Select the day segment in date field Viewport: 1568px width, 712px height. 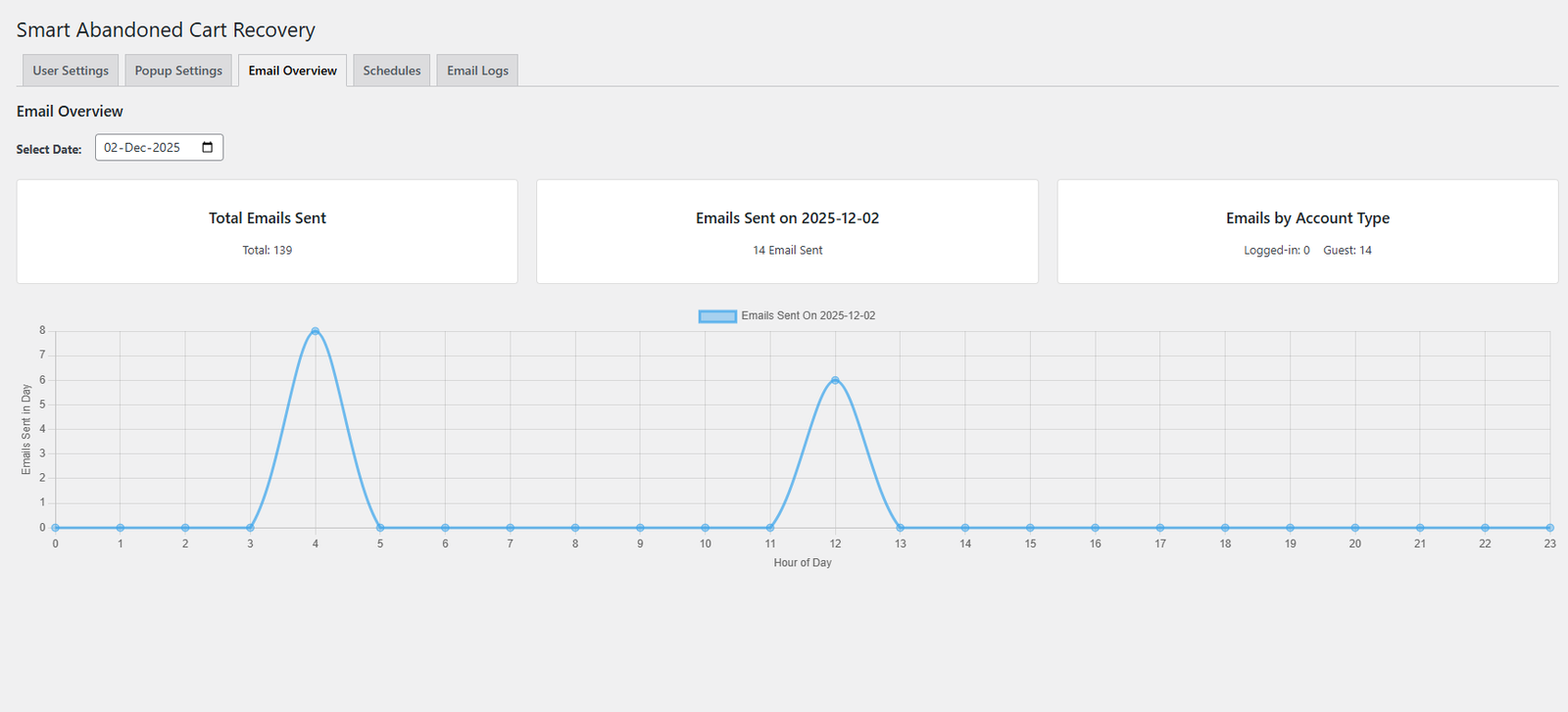pos(111,148)
